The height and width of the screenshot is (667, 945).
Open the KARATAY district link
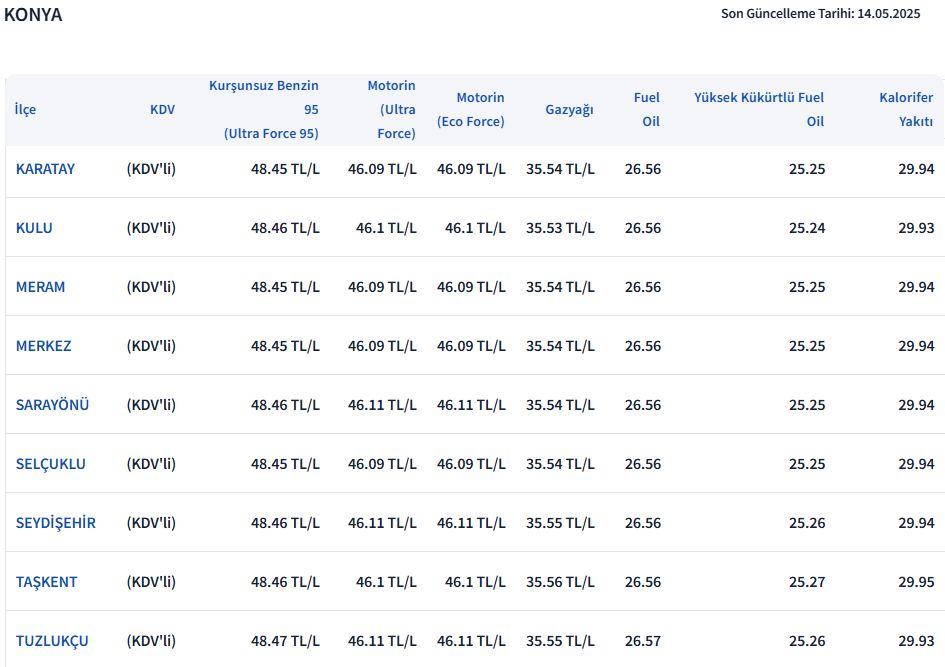(45, 169)
